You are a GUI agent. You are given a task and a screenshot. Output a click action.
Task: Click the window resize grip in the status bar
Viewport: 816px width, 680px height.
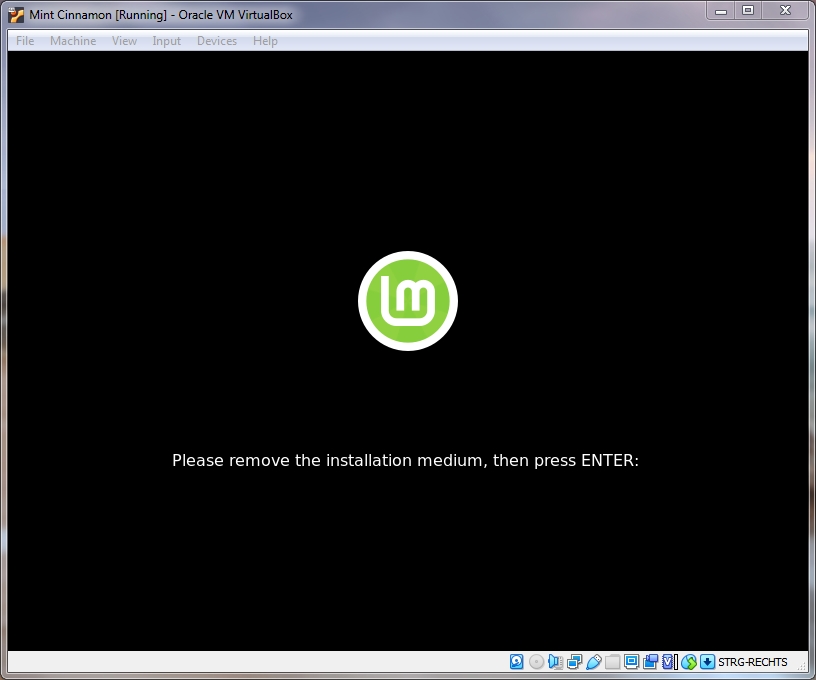(803, 666)
